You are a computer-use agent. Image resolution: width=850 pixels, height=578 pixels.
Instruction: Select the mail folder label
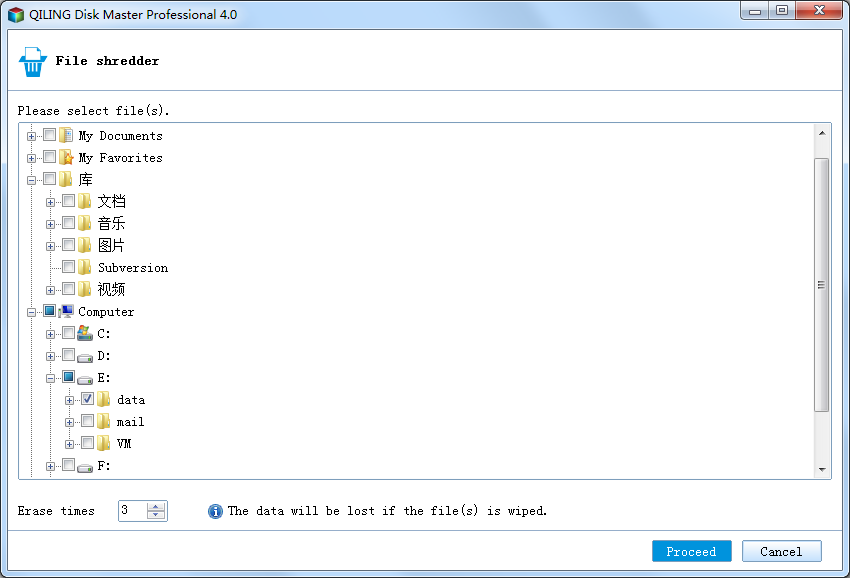(x=131, y=422)
